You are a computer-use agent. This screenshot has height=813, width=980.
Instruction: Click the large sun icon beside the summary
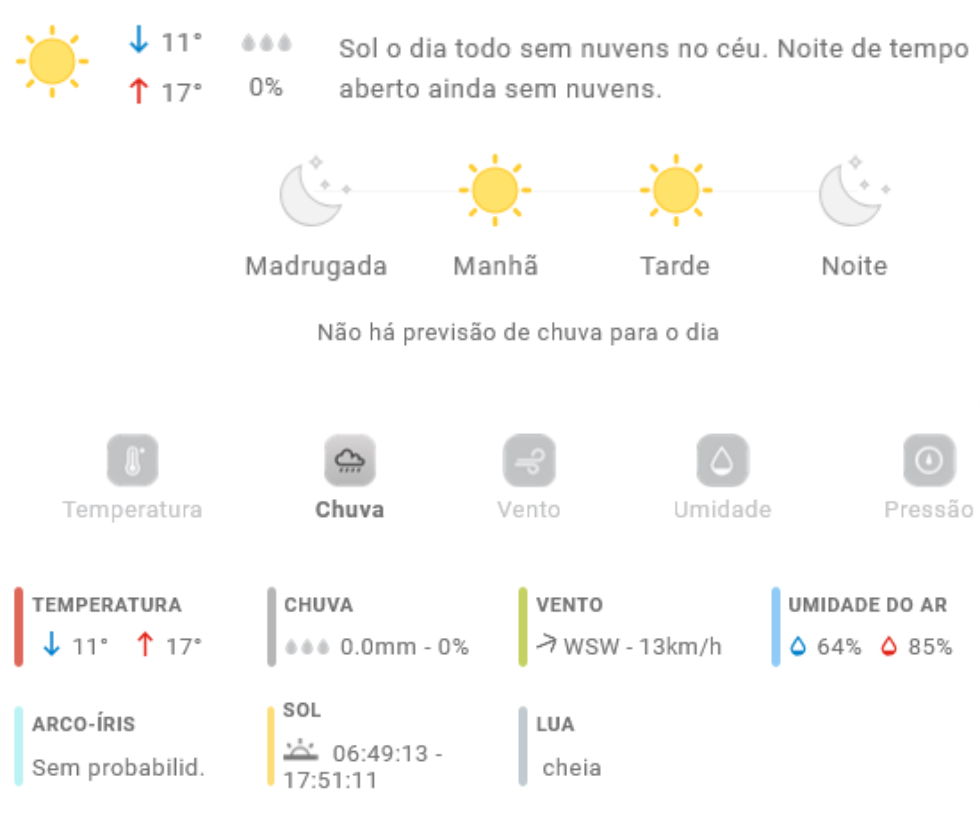[x=52, y=62]
